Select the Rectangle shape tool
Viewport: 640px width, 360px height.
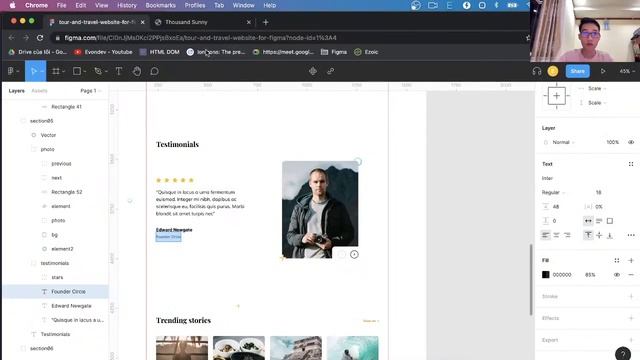tap(77, 71)
